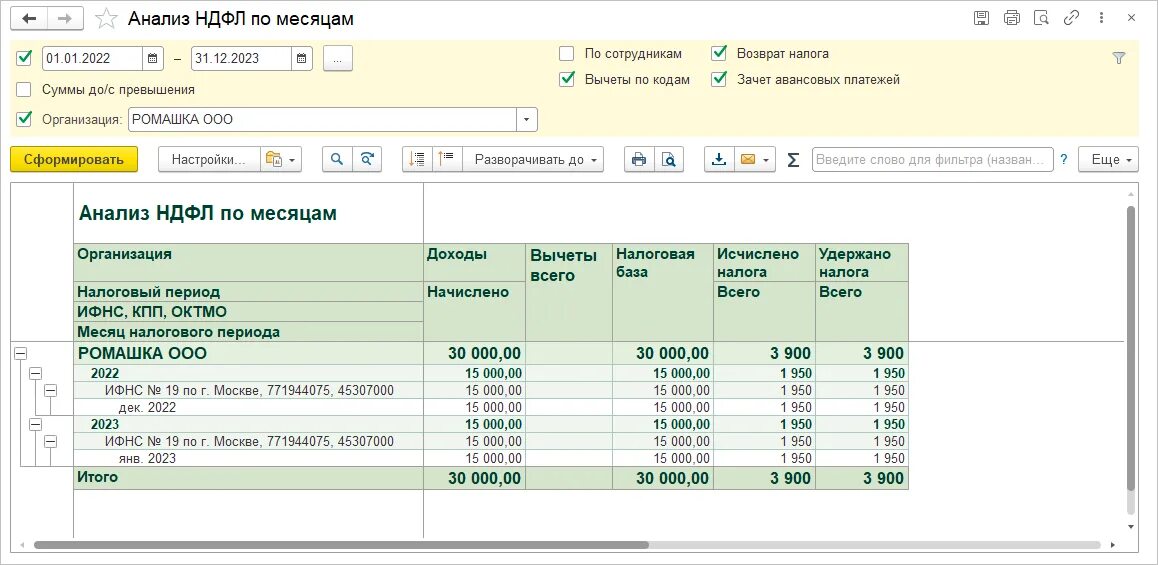The image size is (1158, 565).
Task: Copy link with the chain icon
Action: pos(1071,18)
